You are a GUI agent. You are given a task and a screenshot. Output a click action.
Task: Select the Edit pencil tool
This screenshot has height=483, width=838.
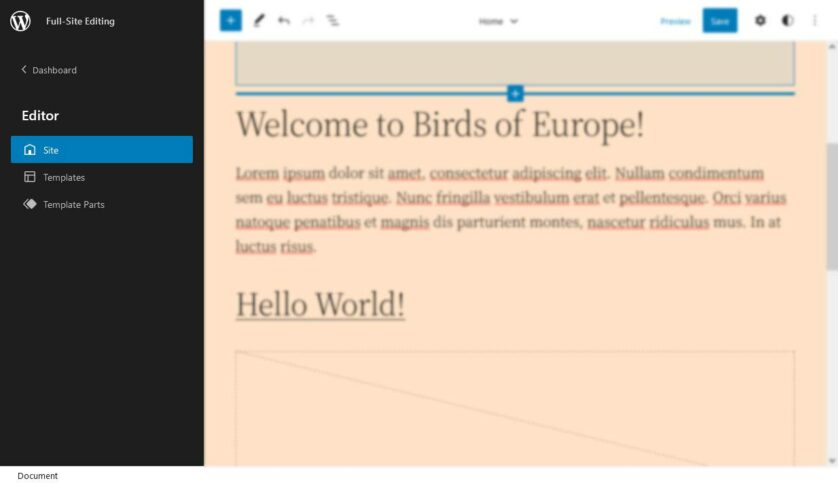tap(259, 20)
